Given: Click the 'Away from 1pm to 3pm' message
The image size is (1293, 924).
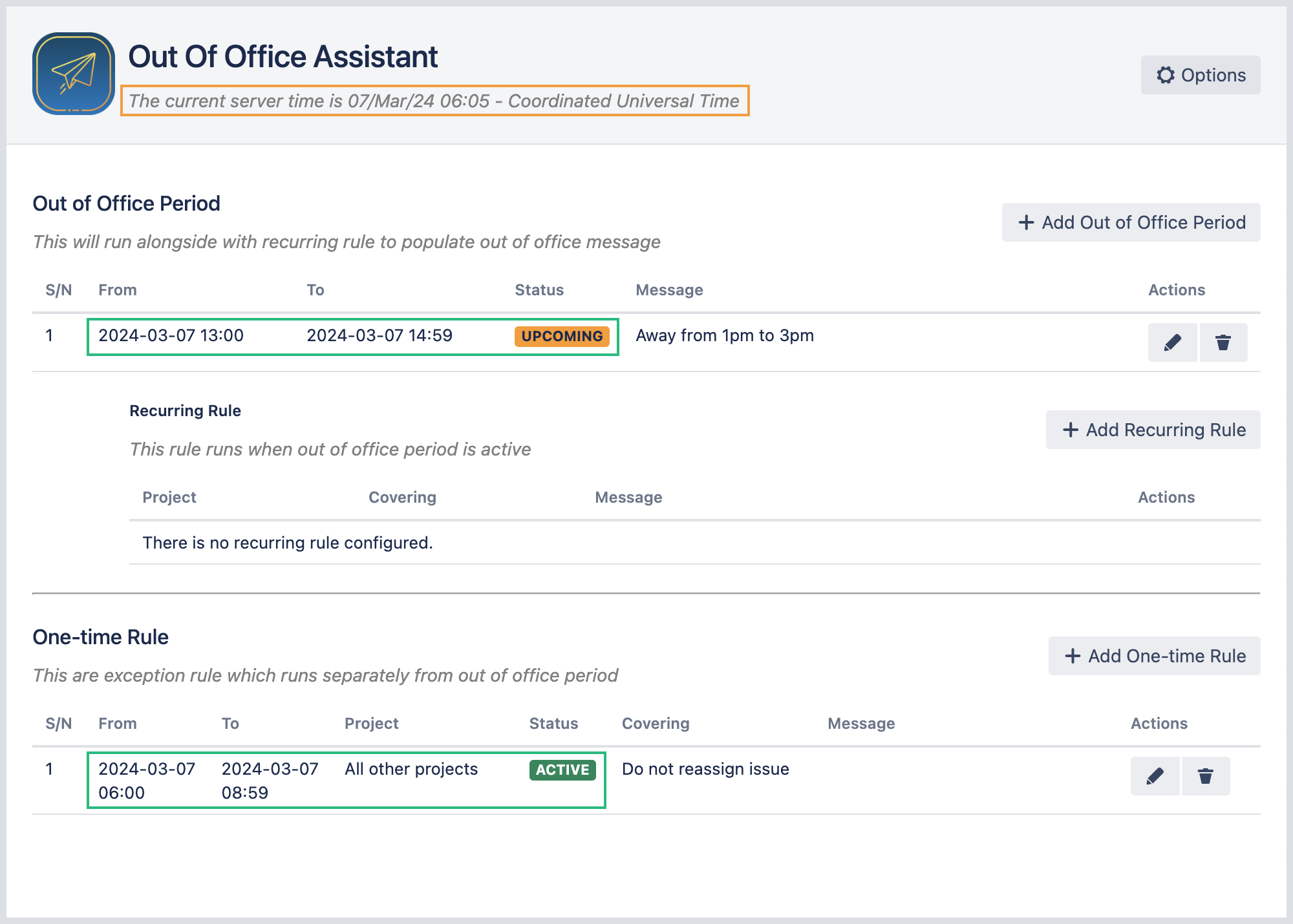Looking at the screenshot, I should [x=724, y=335].
